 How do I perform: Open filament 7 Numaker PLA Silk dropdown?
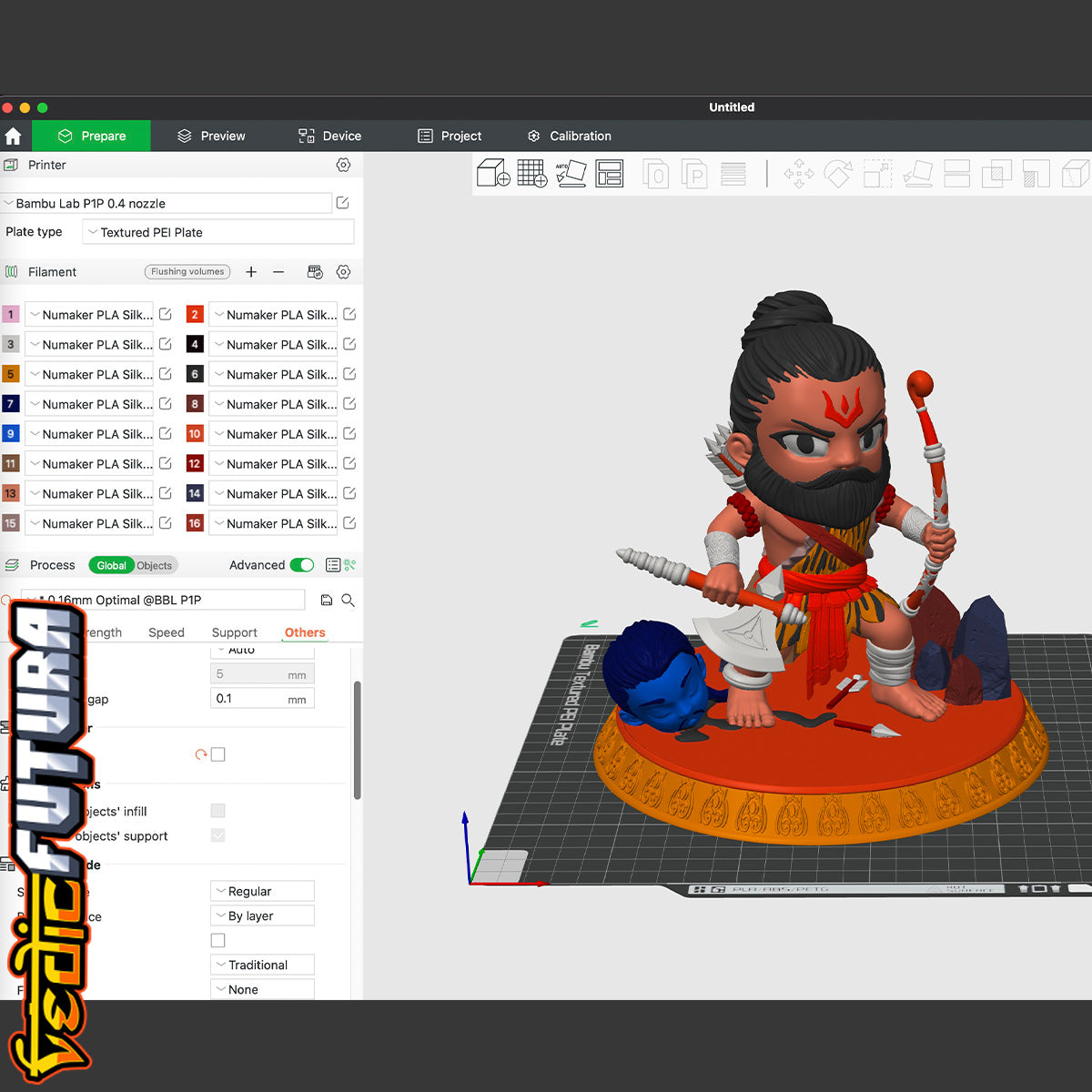pyautogui.click(x=89, y=403)
